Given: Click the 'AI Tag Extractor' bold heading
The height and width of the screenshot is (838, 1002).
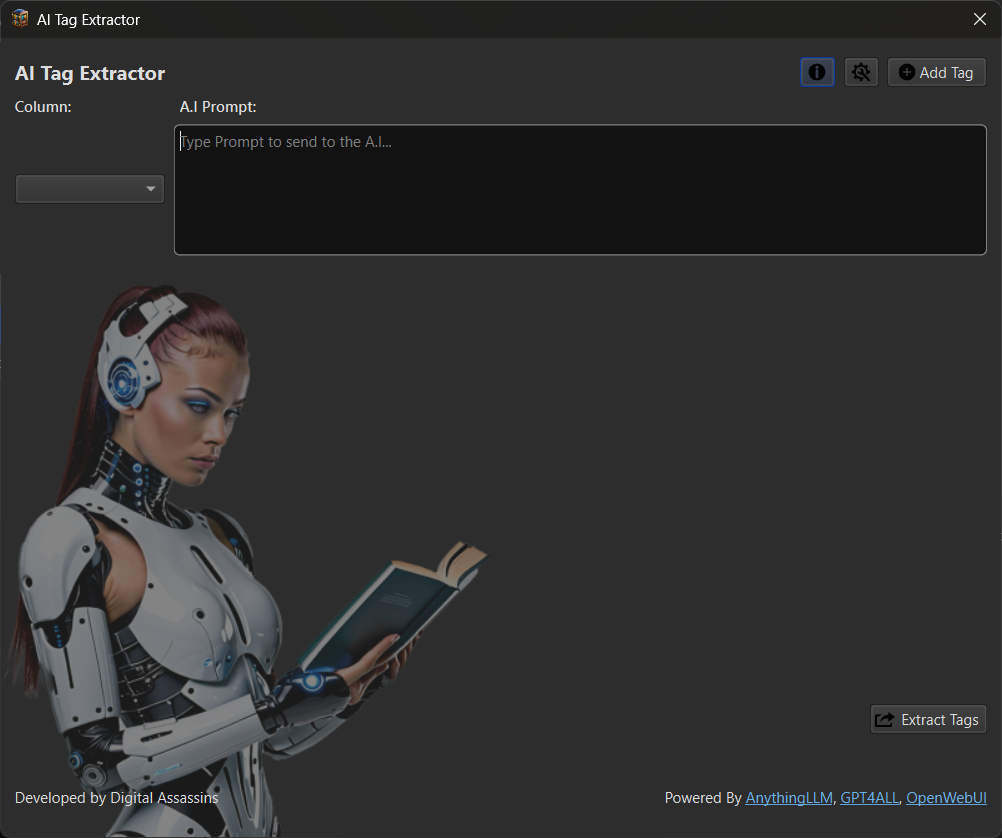Looking at the screenshot, I should pos(90,74).
